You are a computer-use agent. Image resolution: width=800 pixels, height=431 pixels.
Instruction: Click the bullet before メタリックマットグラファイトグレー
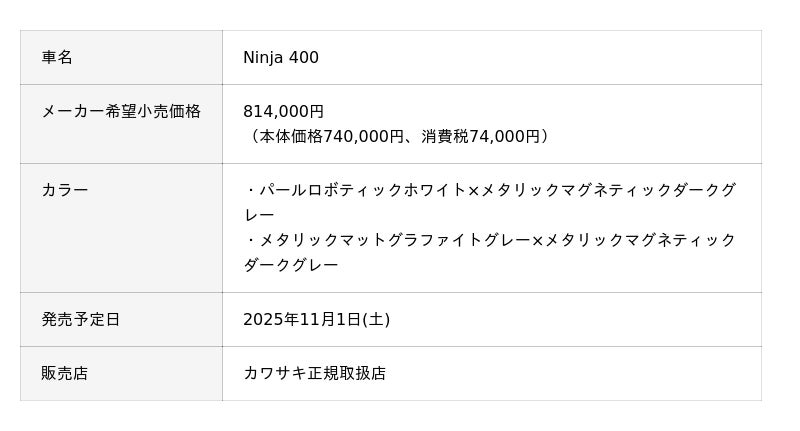(250, 240)
